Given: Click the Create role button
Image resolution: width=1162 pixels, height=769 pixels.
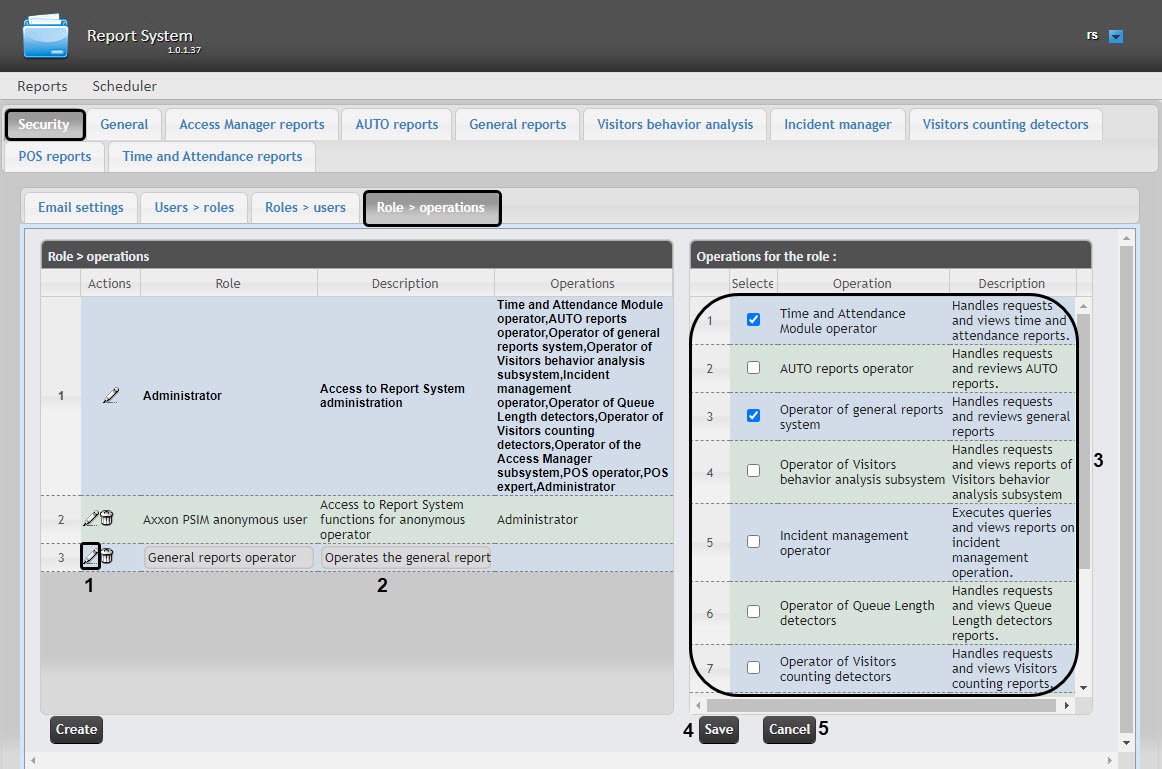Looking at the screenshot, I should pos(76,729).
